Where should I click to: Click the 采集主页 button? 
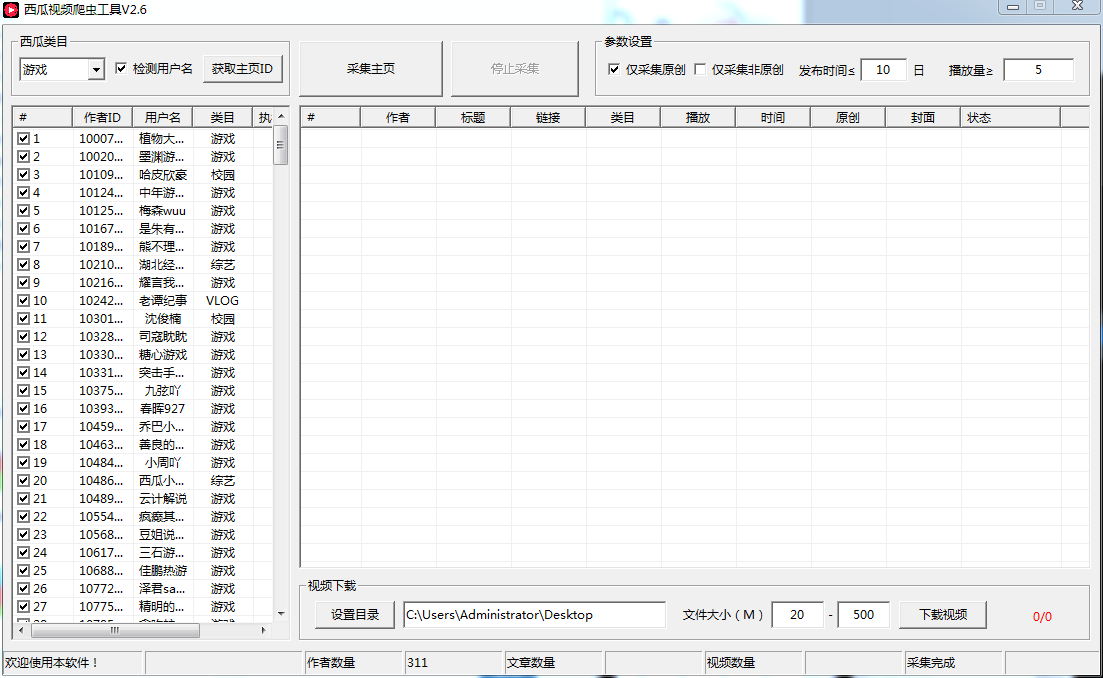pos(370,69)
